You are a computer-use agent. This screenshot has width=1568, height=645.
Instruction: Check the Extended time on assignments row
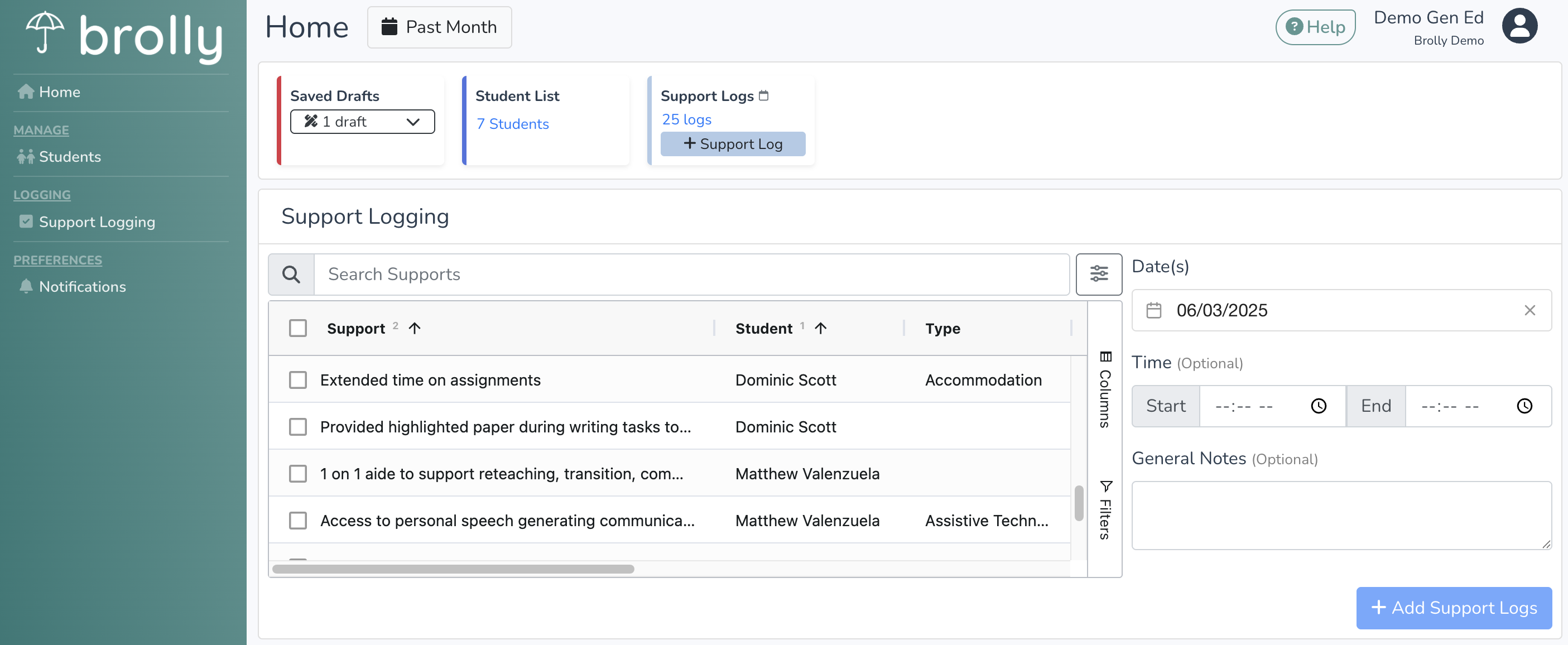(x=297, y=380)
